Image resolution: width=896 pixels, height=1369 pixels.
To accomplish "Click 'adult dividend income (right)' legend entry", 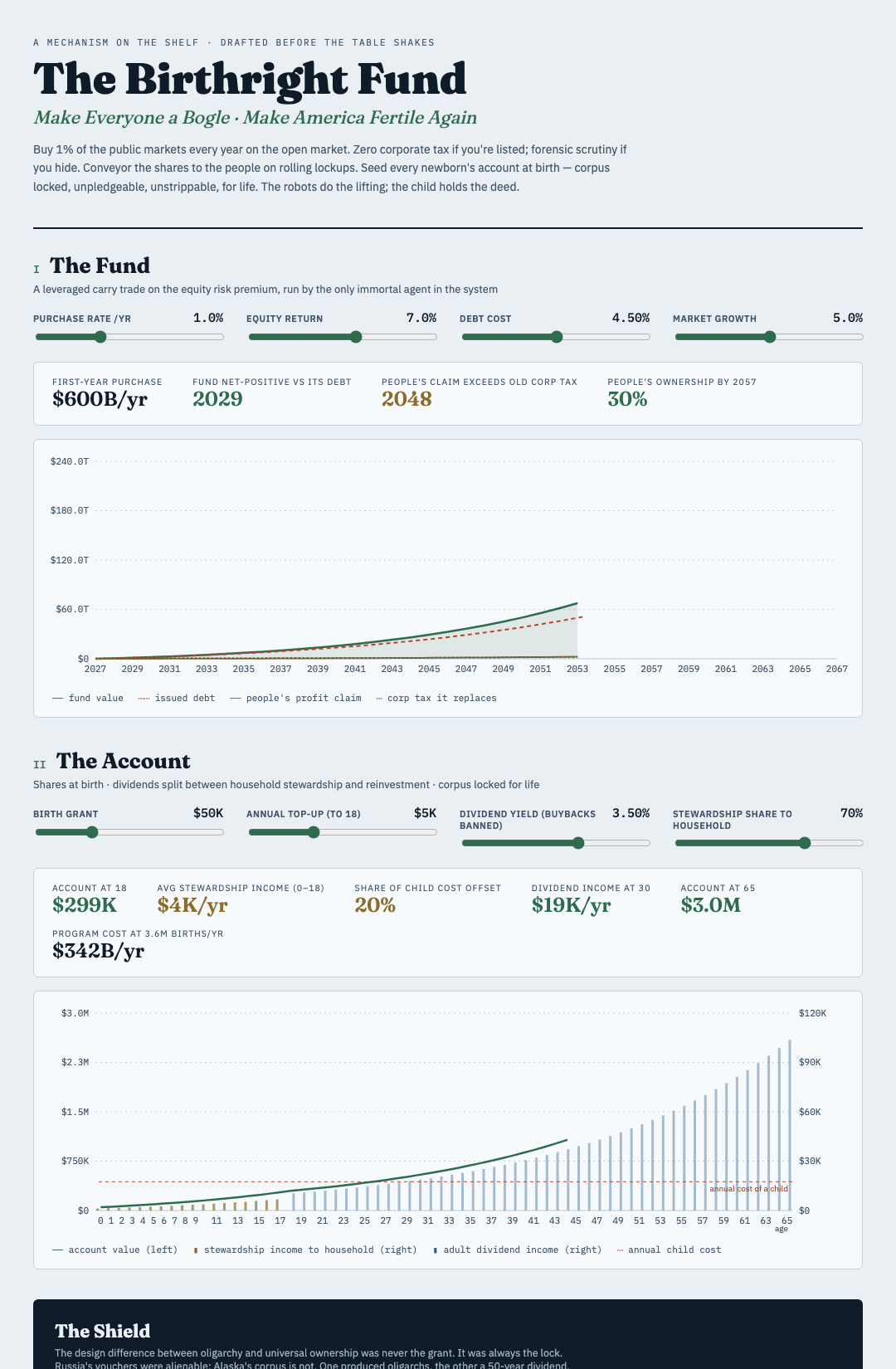I will tap(517, 1250).
